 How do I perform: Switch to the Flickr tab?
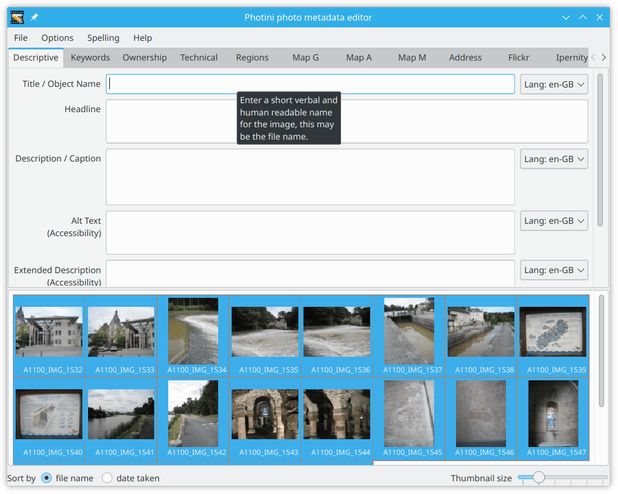(518, 58)
